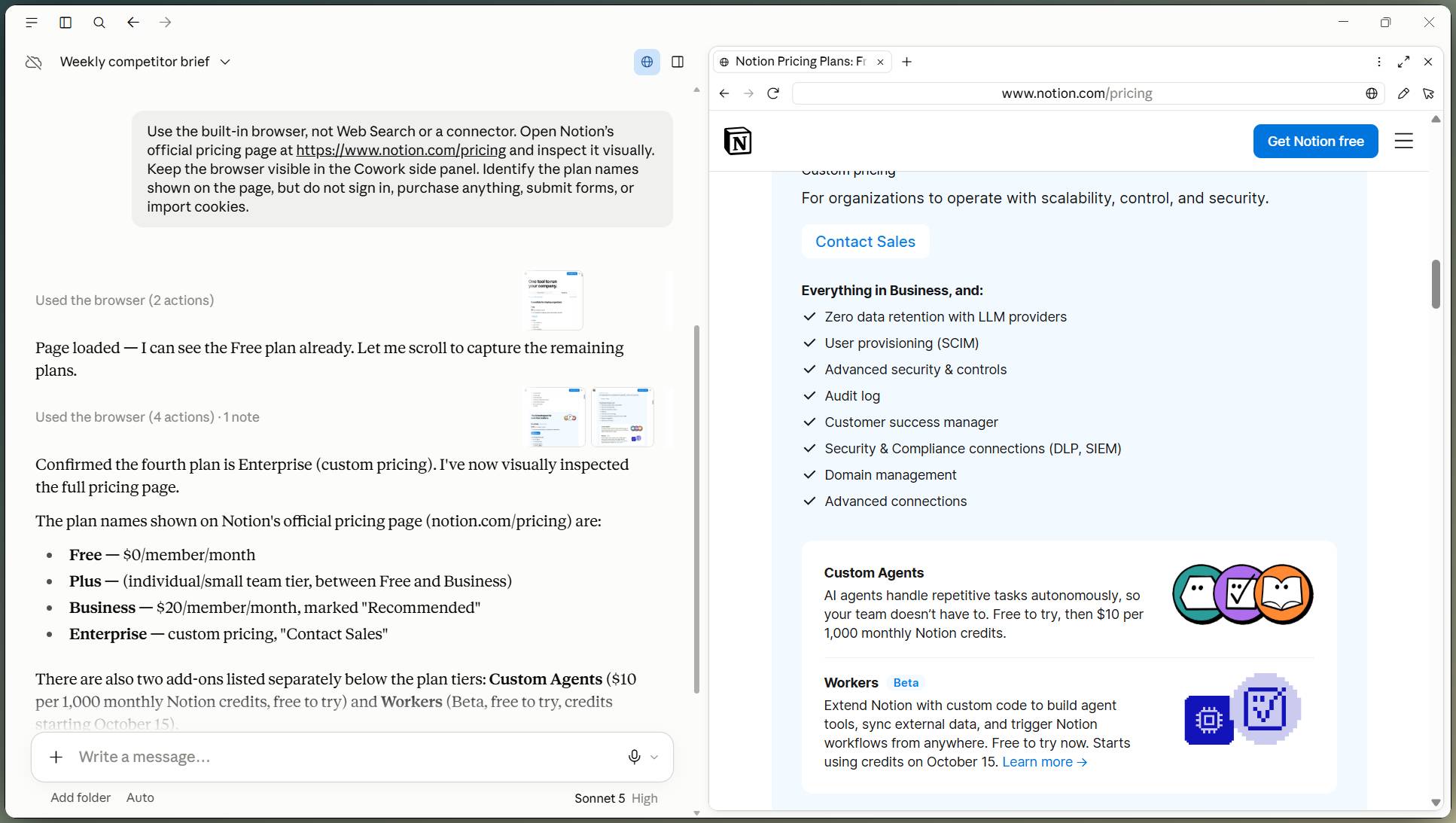Click the User provisioning (SCIM) feature line
Screen dimensions: 1456x823
click(x=901, y=343)
